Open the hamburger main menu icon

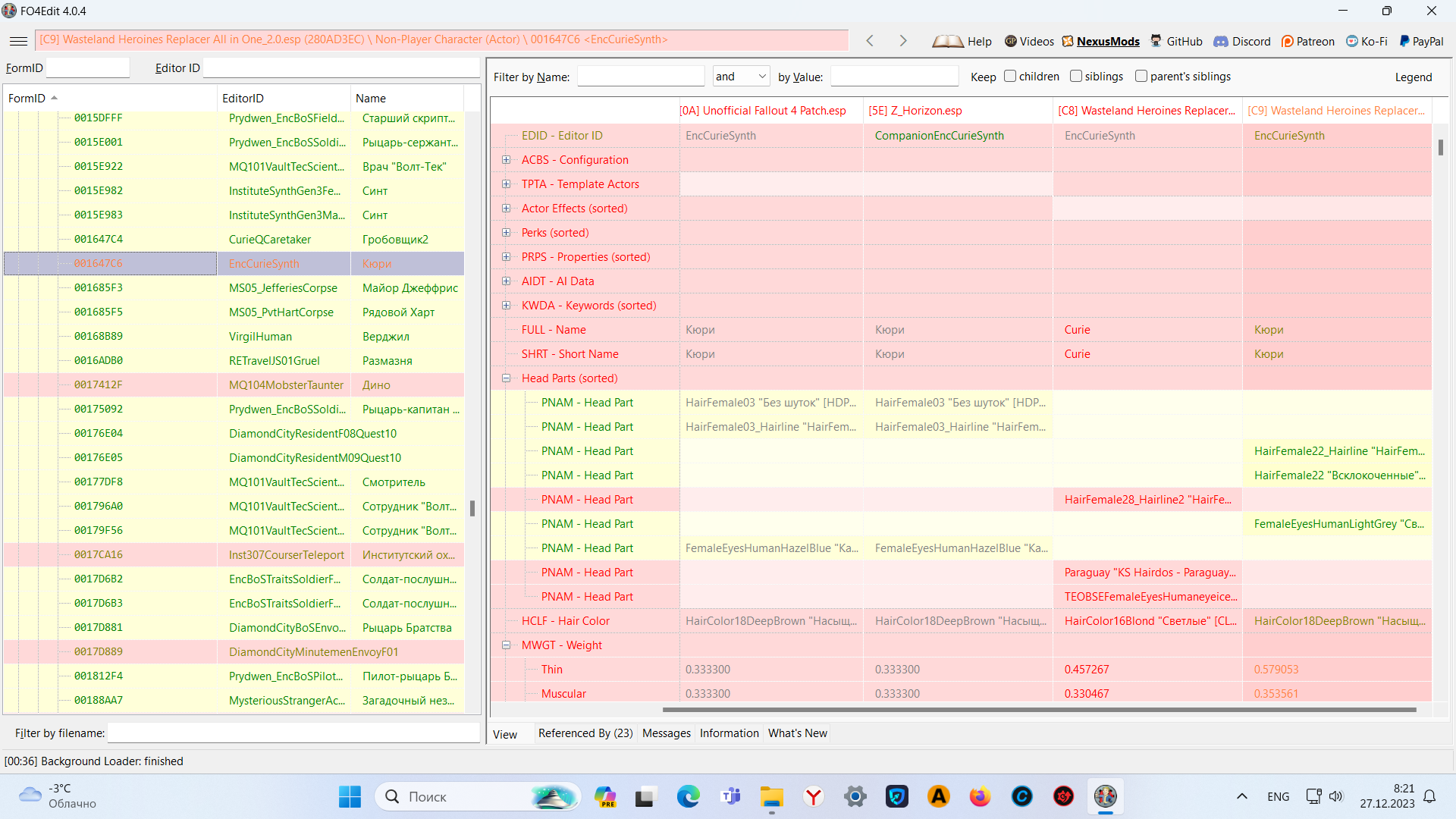(19, 41)
